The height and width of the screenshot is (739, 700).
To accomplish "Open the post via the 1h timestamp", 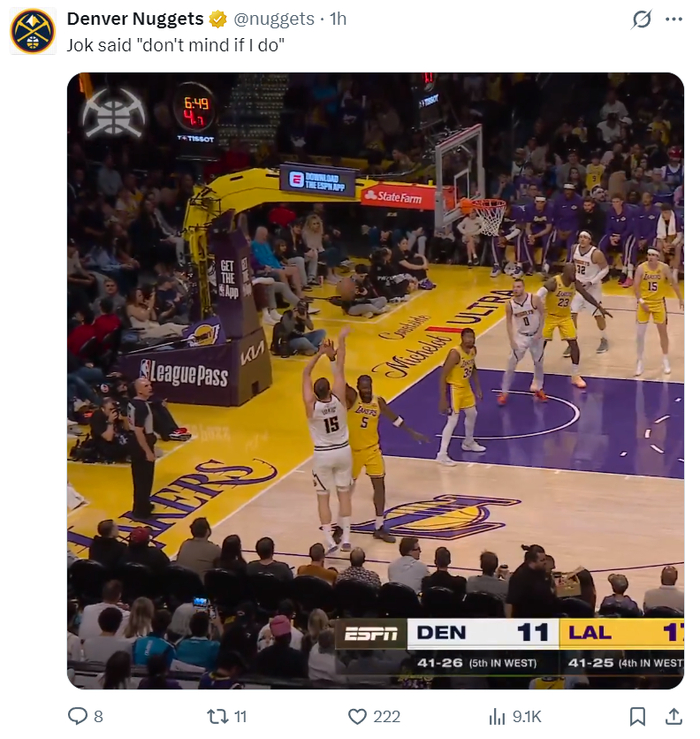I will click(x=338, y=19).
